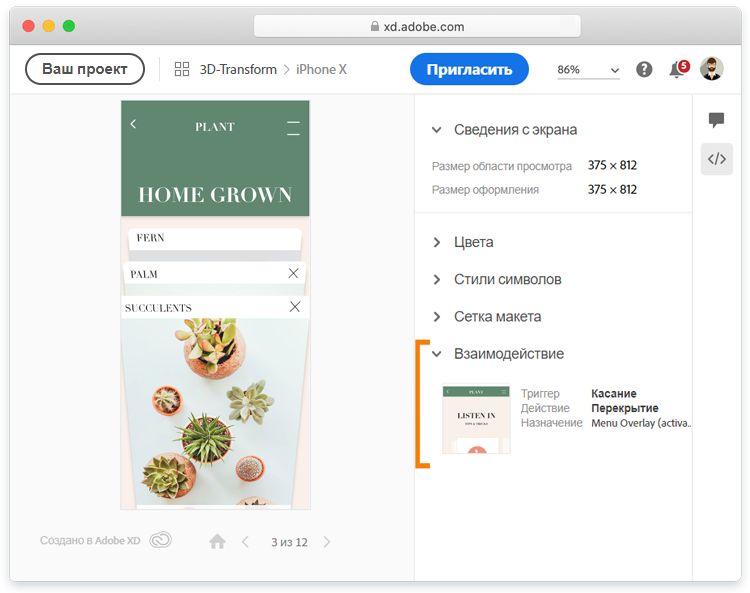Click the HOME GROWN heading
Viewport: 750px width, 593px height.
point(215,195)
